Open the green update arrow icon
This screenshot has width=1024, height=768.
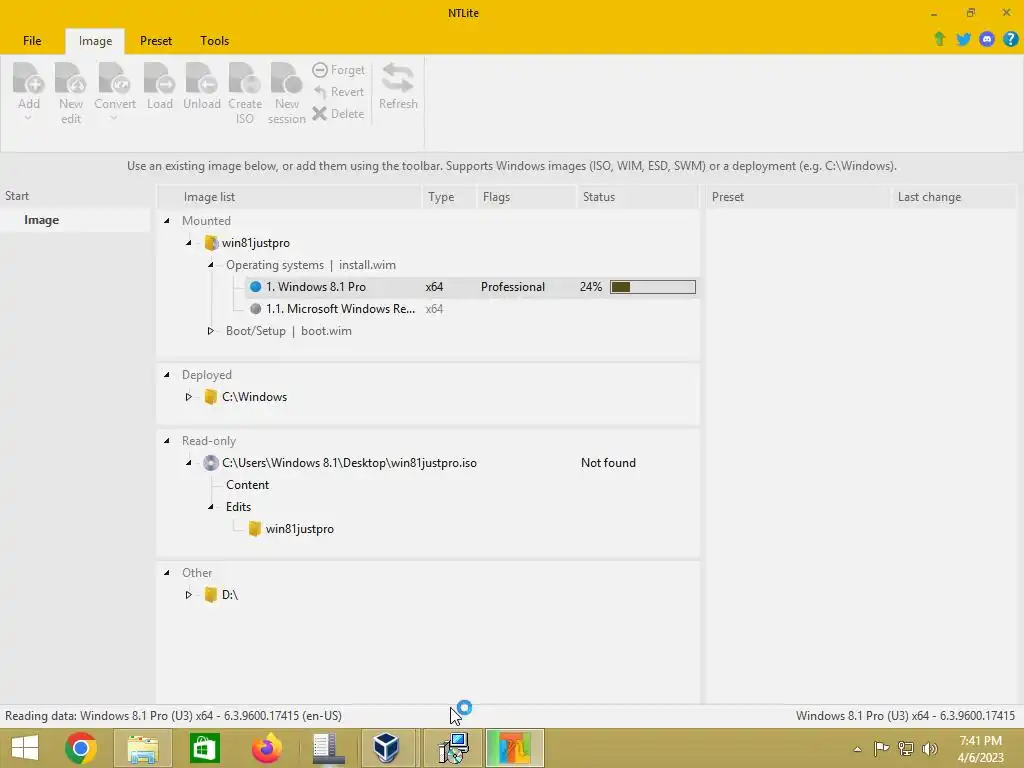click(939, 39)
